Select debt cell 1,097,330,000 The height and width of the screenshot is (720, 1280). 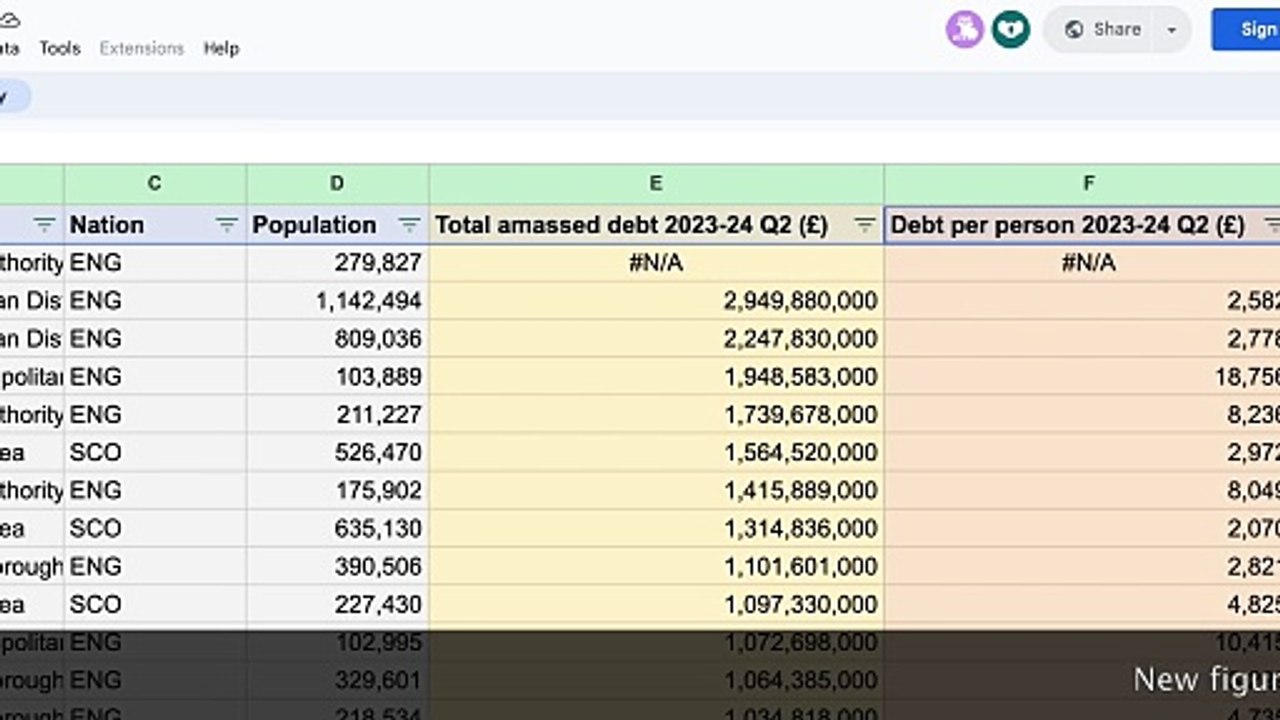point(656,605)
